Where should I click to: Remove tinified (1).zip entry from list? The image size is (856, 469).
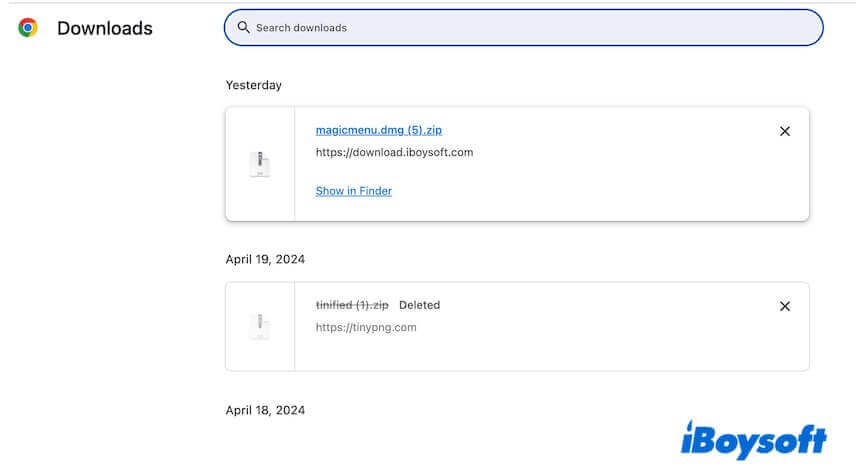784,306
